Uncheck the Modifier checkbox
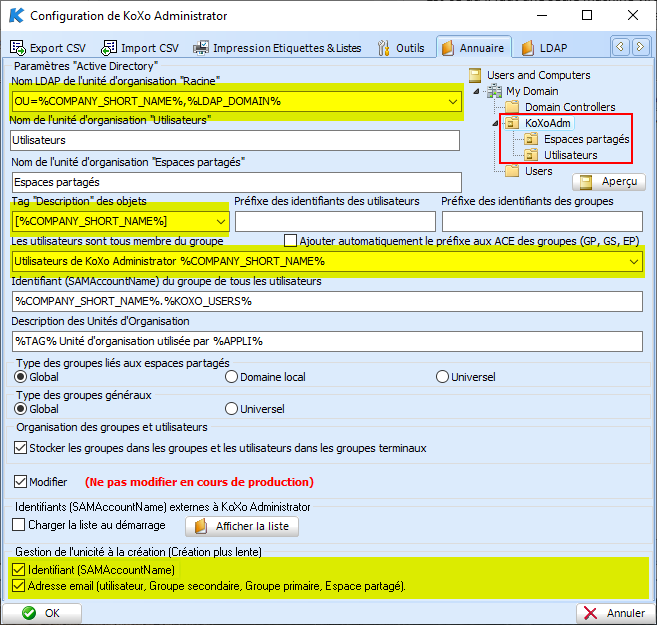Image resolution: width=657 pixels, height=625 pixels. (21, 482)
